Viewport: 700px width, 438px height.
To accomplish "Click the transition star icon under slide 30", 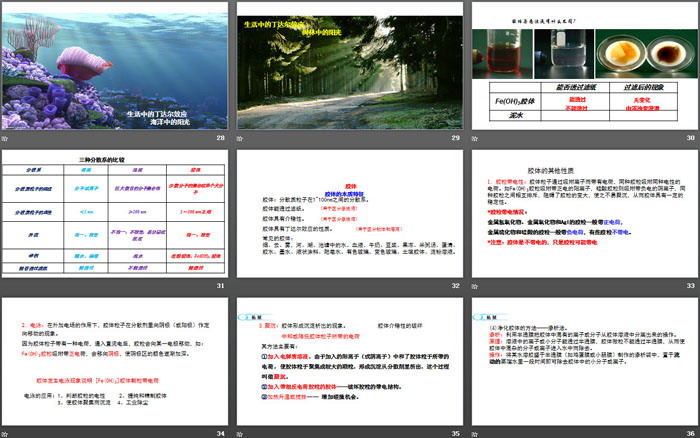I will tap(475, 138).
